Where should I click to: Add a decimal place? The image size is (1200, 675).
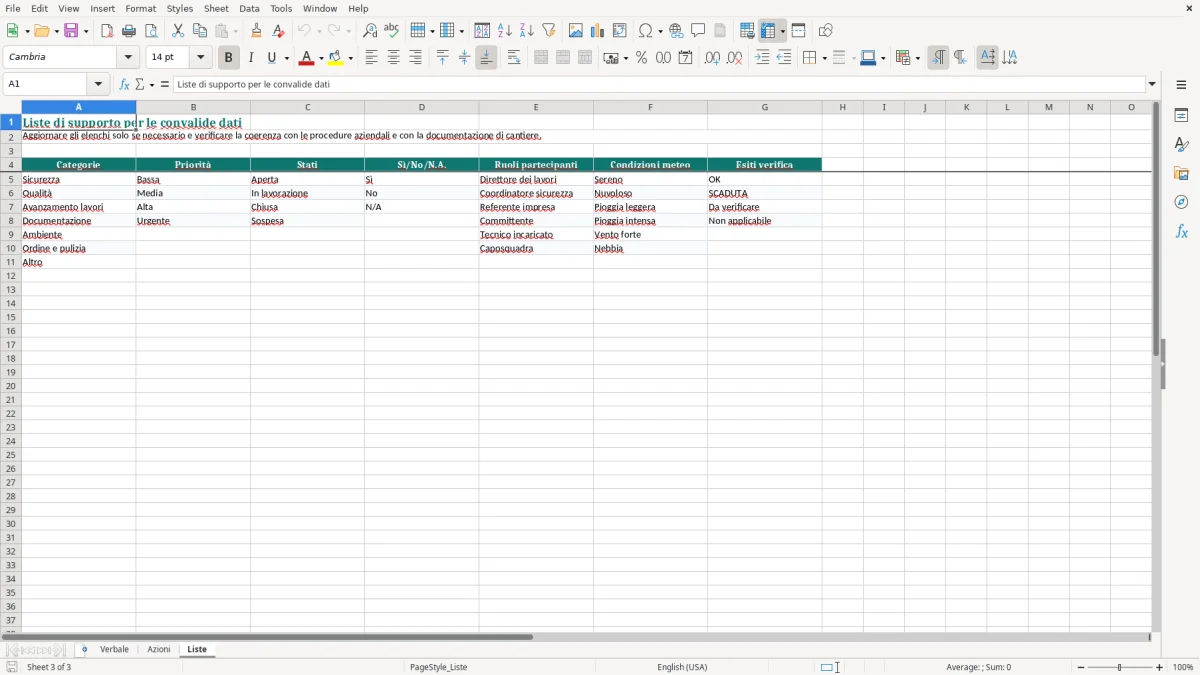712,58
